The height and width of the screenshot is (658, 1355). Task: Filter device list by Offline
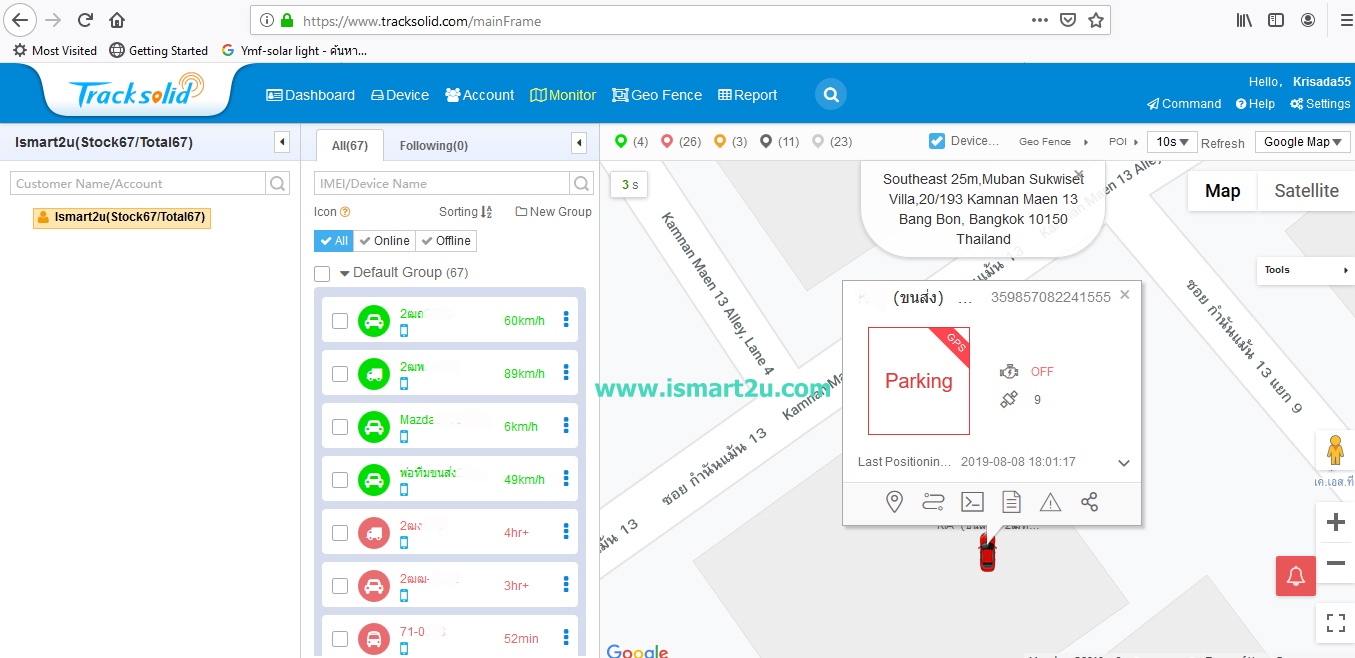(x=446, y=241)
